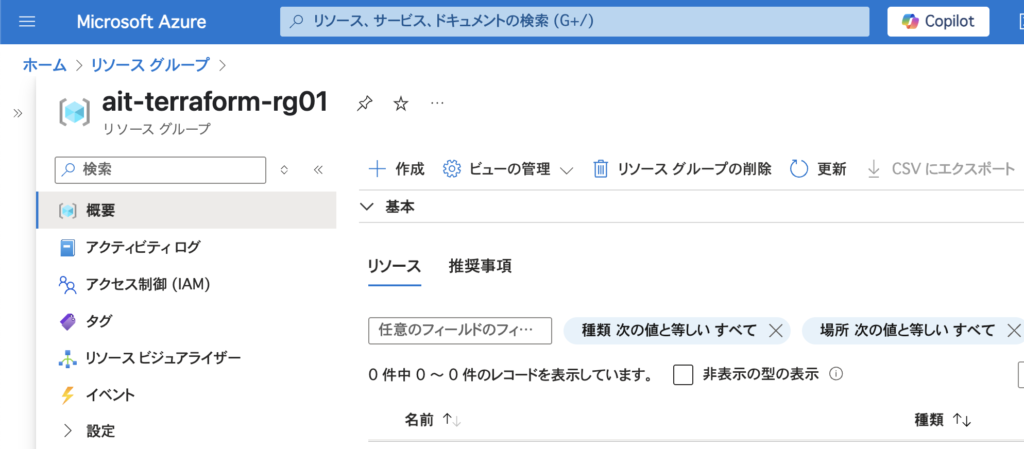
Task: Click the field filter input box
Action: click(460, 330)
